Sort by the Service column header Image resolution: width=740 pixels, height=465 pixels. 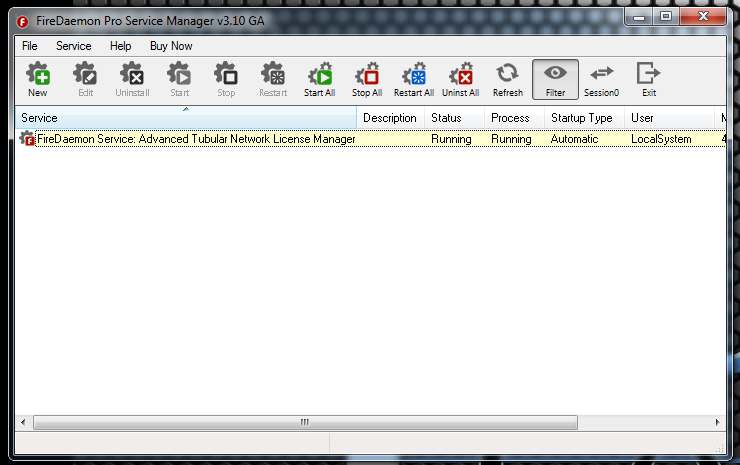[x=186, y=118]
